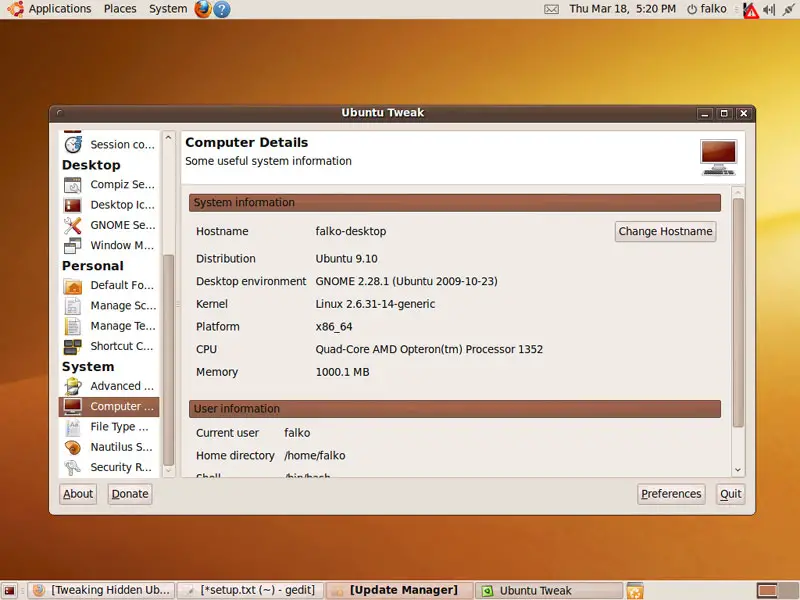Open the Places menu

tap(120, 9)
